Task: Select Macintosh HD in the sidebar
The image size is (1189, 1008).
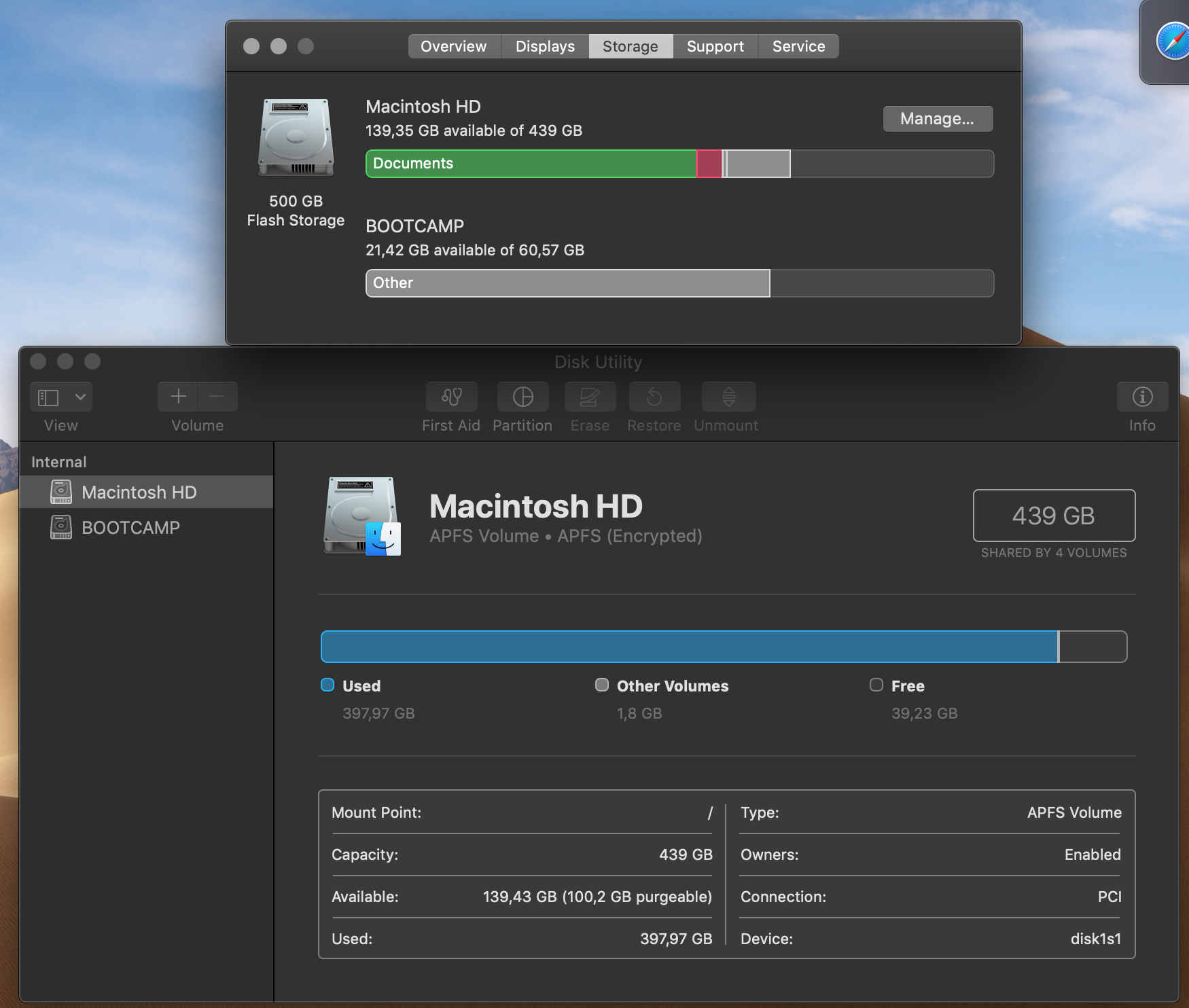Action: click(x=146, y=492)
